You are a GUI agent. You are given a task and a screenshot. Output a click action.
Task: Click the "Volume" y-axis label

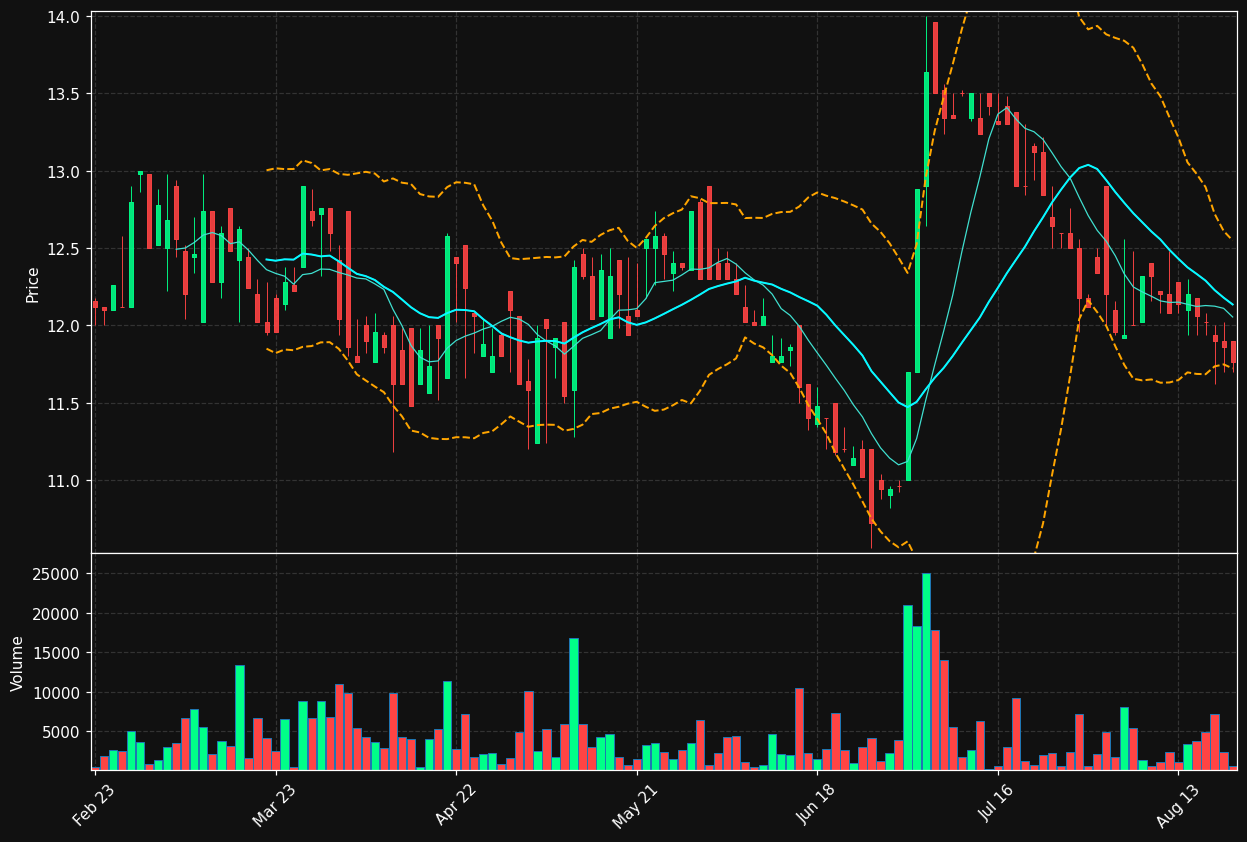pyautogui.click(x=18, y=663)
